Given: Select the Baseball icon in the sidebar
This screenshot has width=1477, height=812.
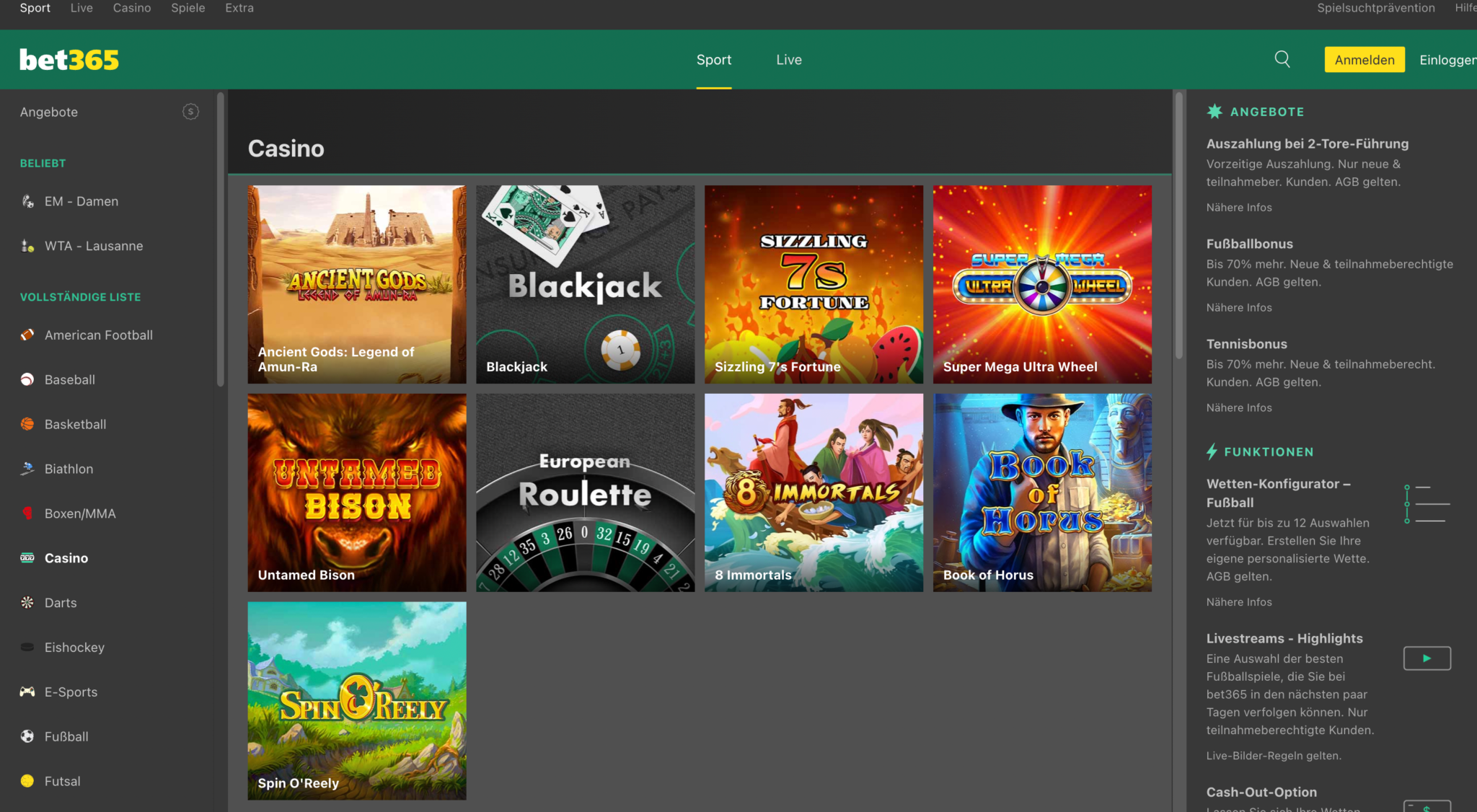Looking at the screenshot, I should (27, 379).
